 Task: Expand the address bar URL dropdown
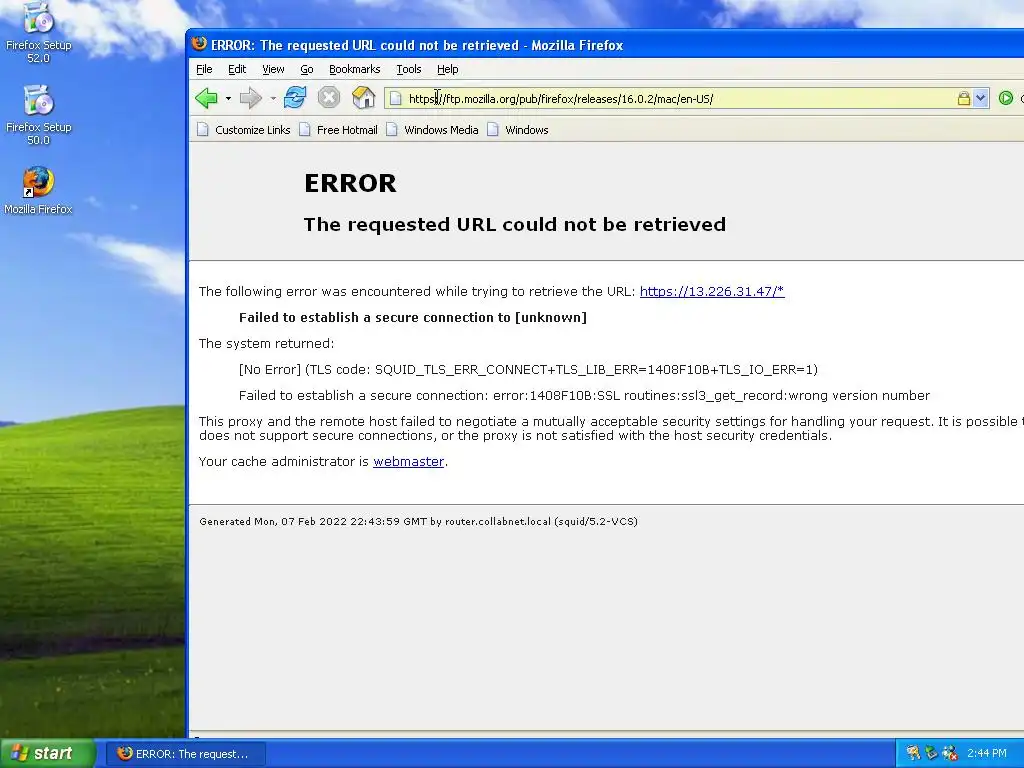click(x=980, y=99)
